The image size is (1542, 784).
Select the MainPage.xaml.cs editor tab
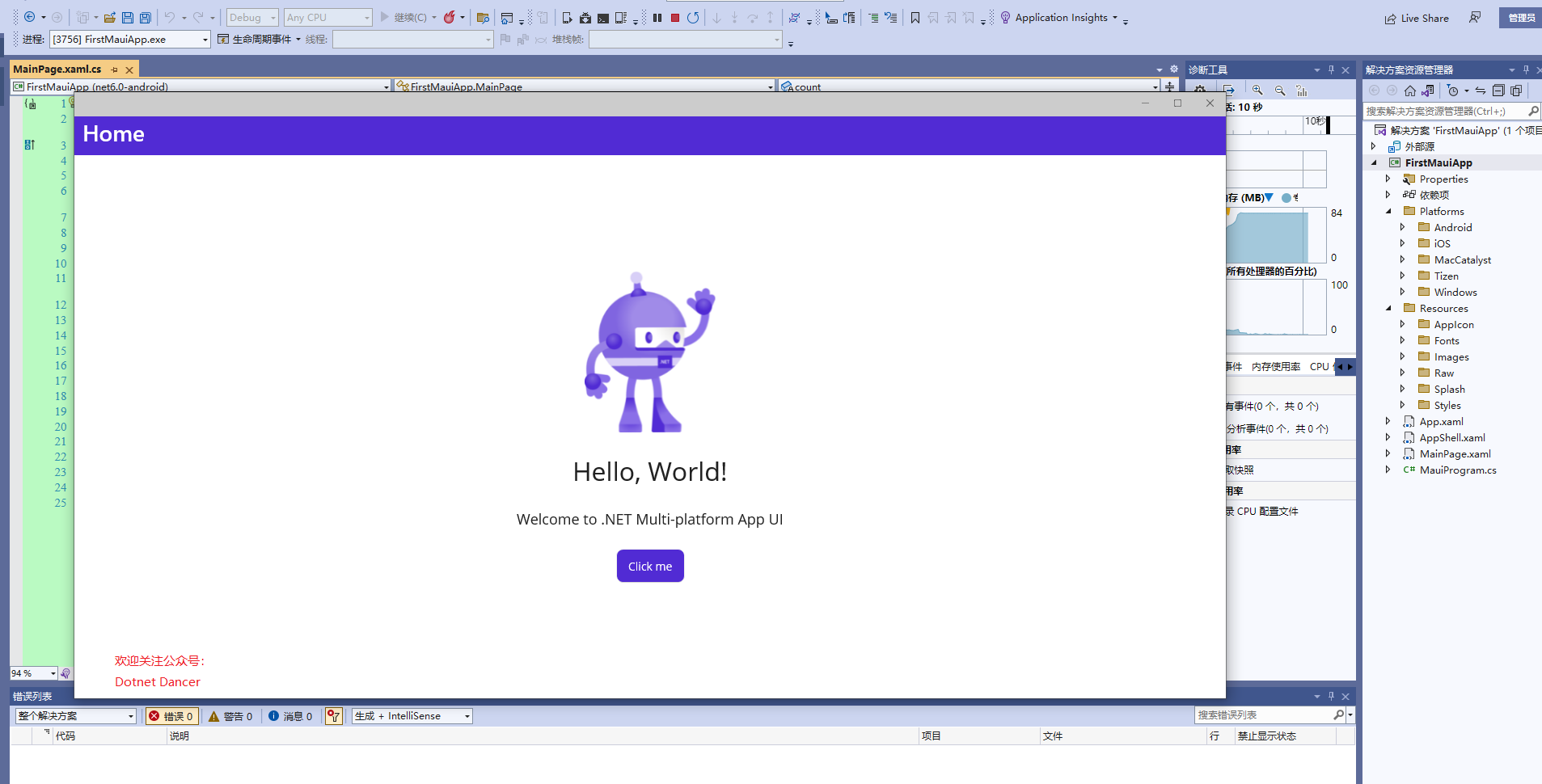(57, 70)
